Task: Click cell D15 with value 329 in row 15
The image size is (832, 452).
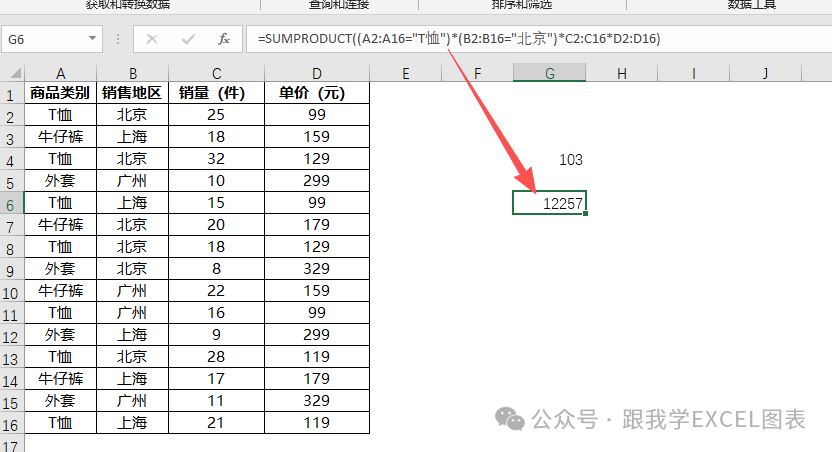Action: point(317,401)
